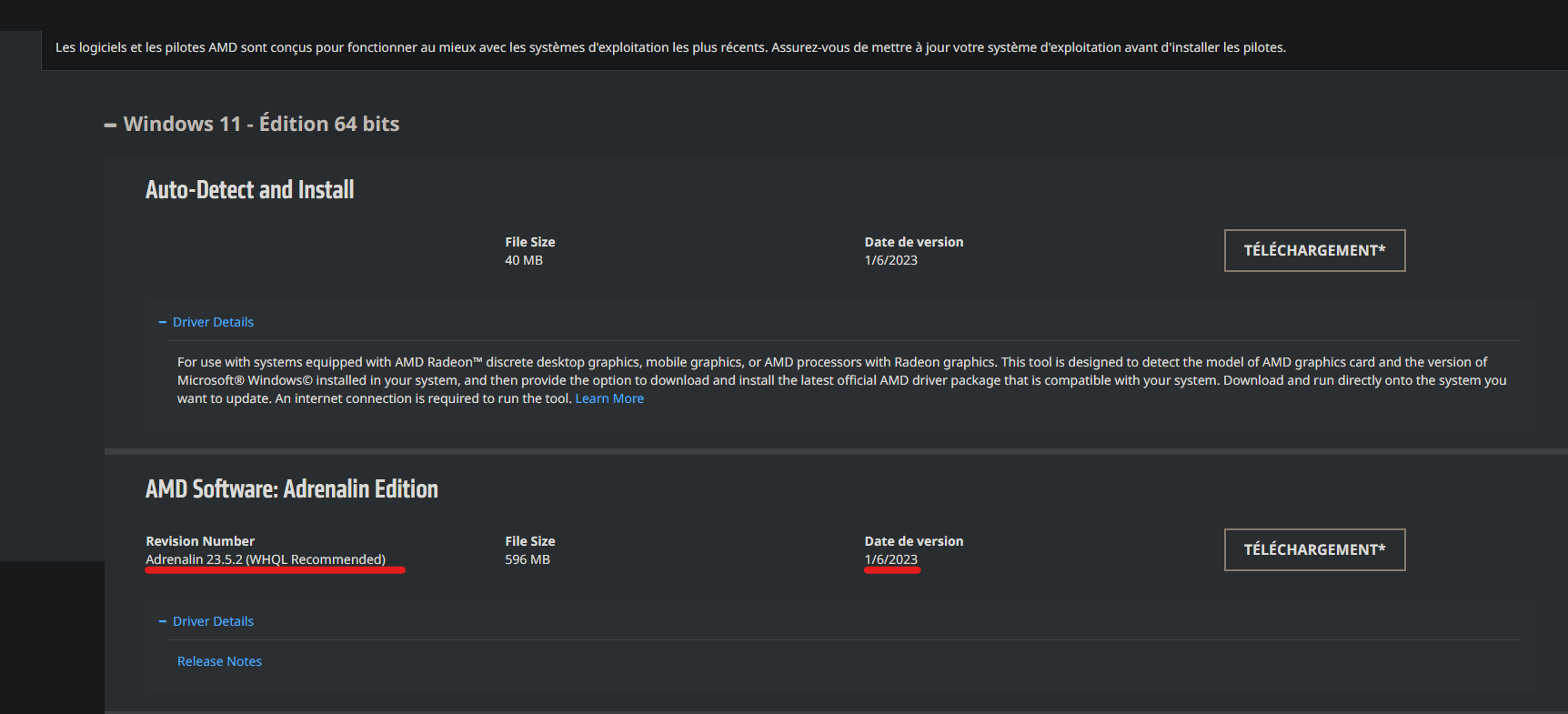
Task: Select the Adrenalin 23.5.2 WHQL revision text
Action: pos(266,559)
